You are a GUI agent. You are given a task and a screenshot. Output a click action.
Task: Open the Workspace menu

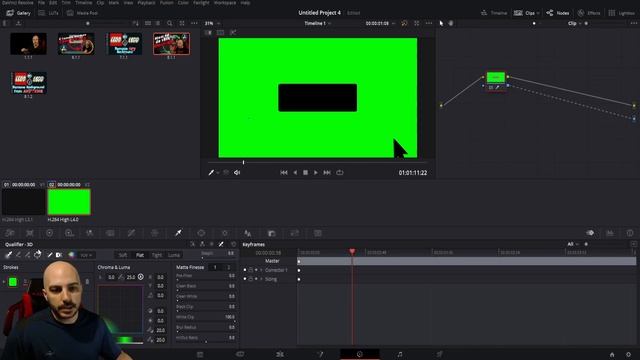[x=225, y=2]
